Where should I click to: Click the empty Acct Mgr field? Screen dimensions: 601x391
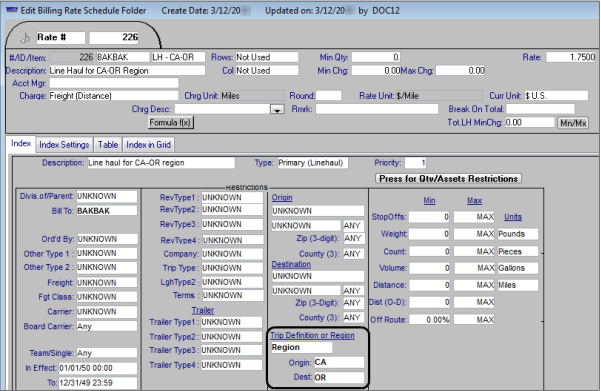click(113, 83)
